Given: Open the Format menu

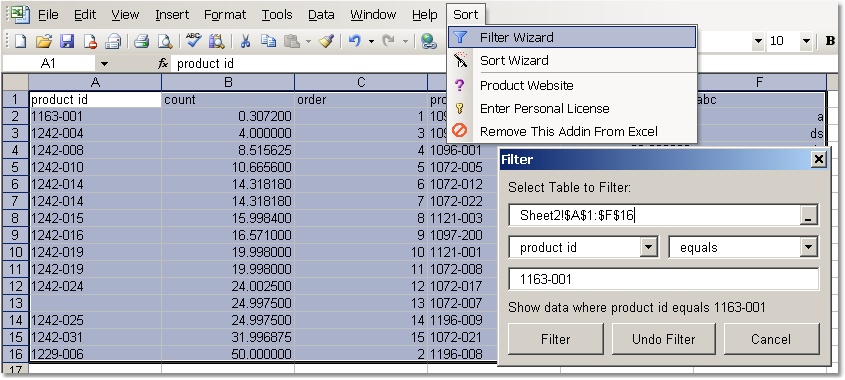Looking at the screenshot, I should coord(225,15).
